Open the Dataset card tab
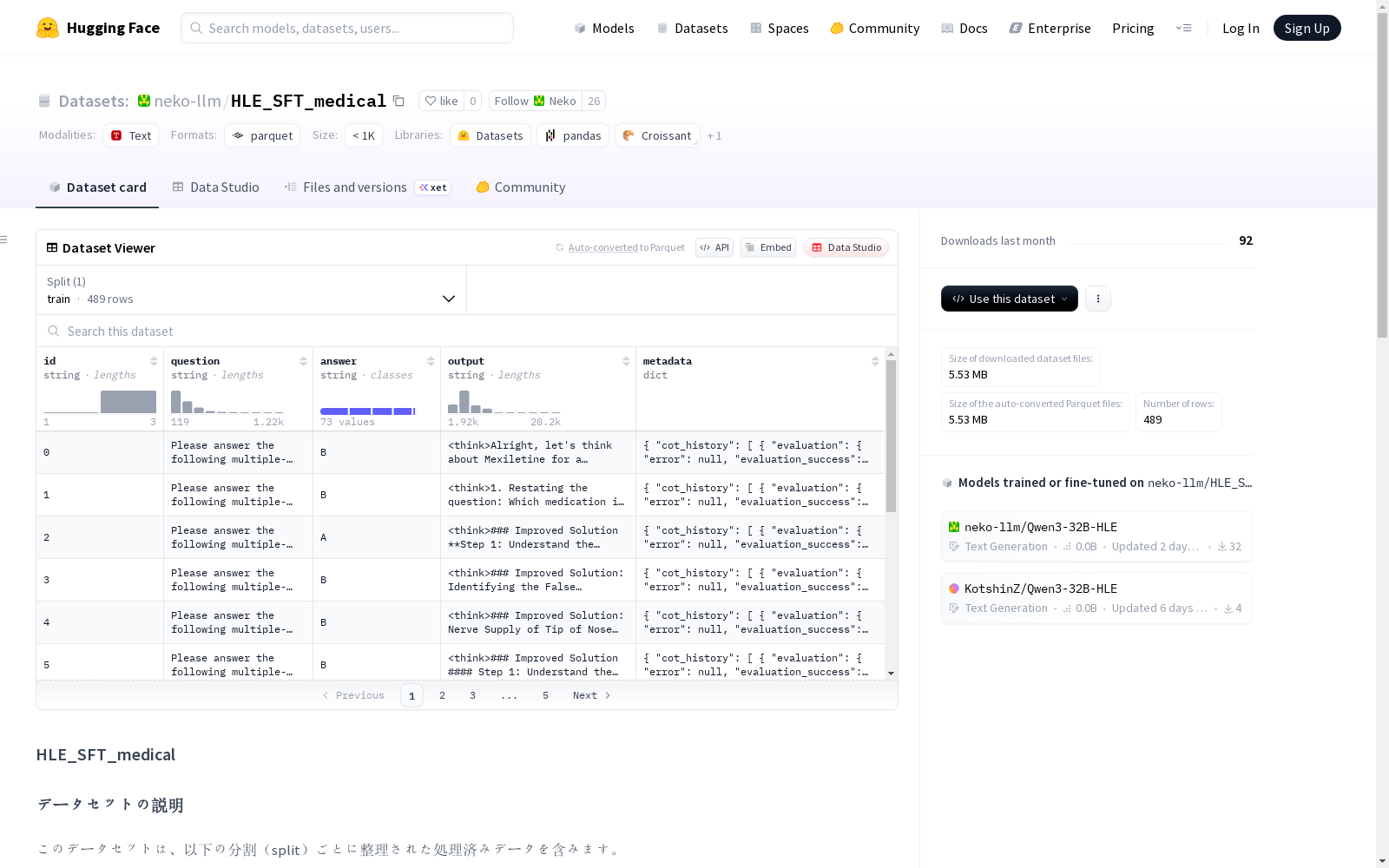This screenshot has height=868, width=1389. pos(97,187)
